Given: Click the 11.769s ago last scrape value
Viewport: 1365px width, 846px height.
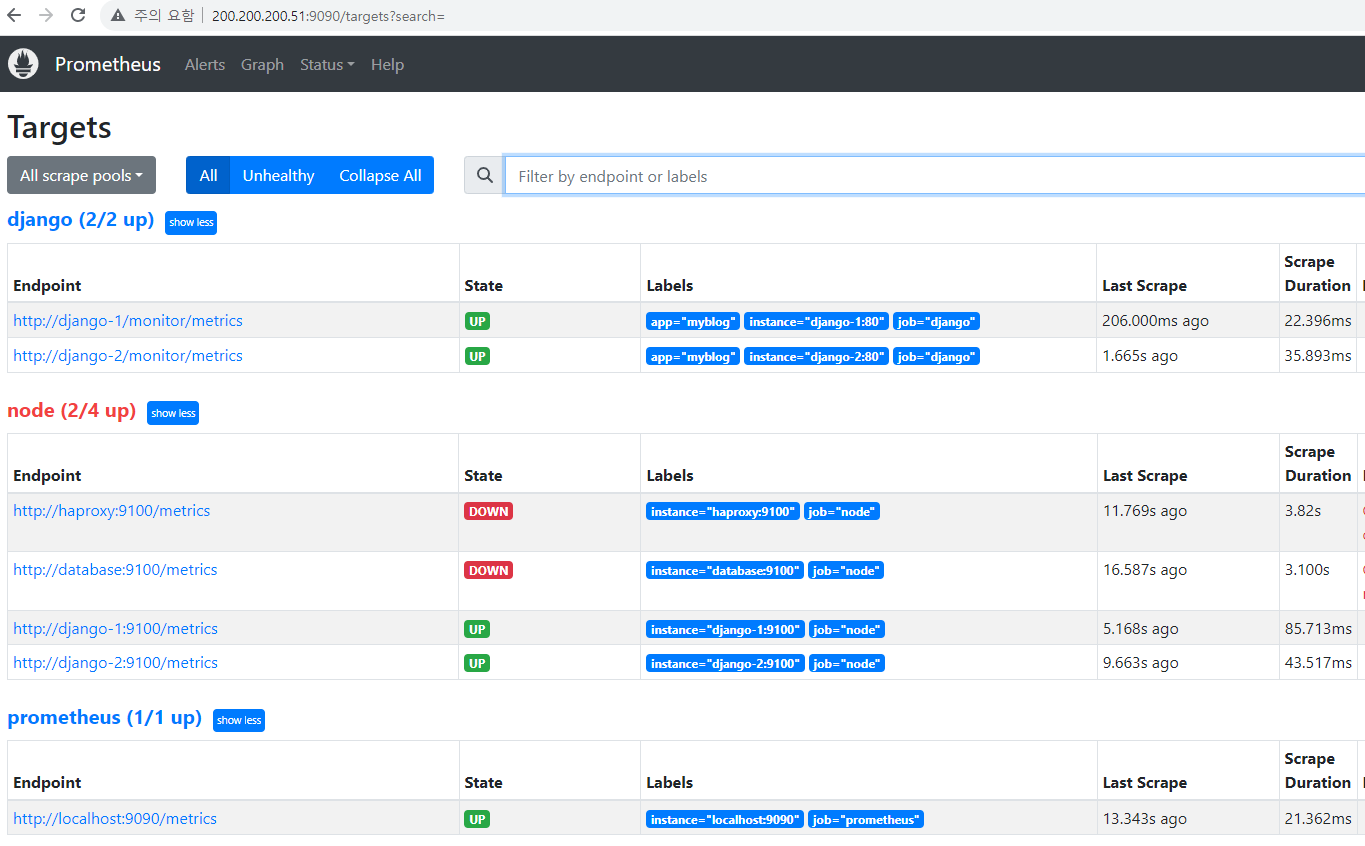Looking at the screenshot, I should click(x=1145, y=511).
